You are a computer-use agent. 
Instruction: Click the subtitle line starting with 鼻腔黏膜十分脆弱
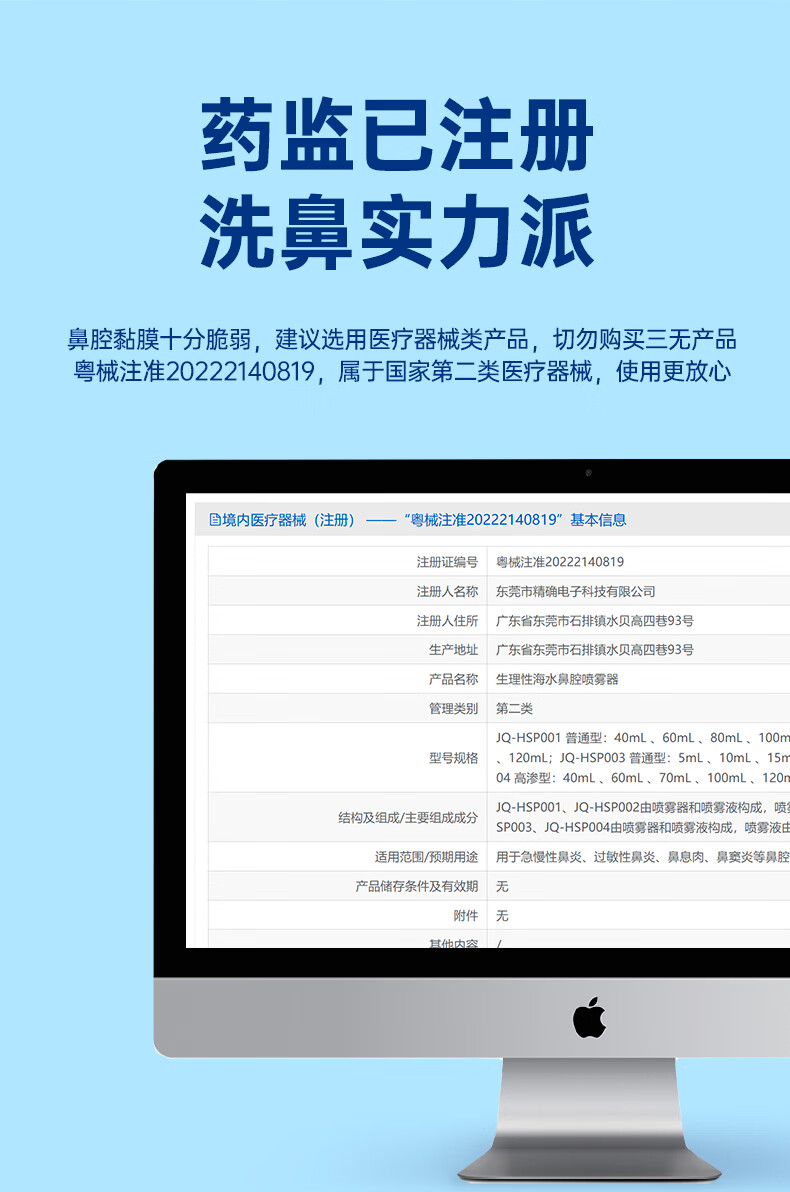click(401, 339)
